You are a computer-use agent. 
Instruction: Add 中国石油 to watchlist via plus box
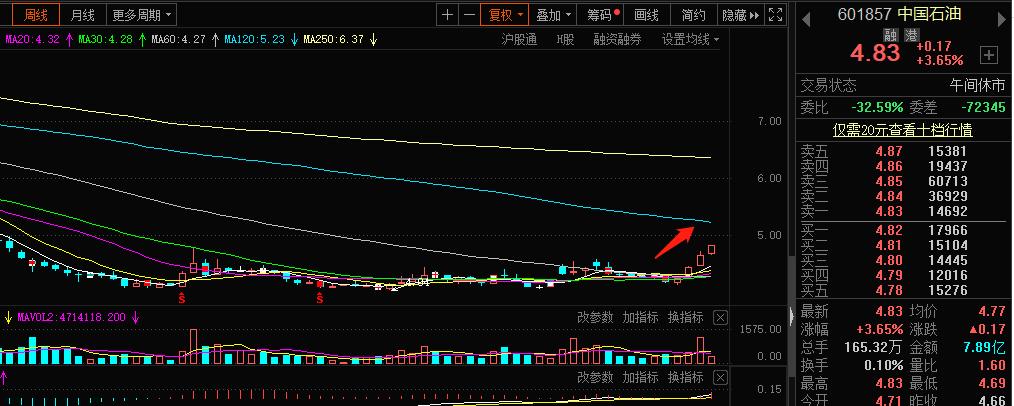[989, 56]
